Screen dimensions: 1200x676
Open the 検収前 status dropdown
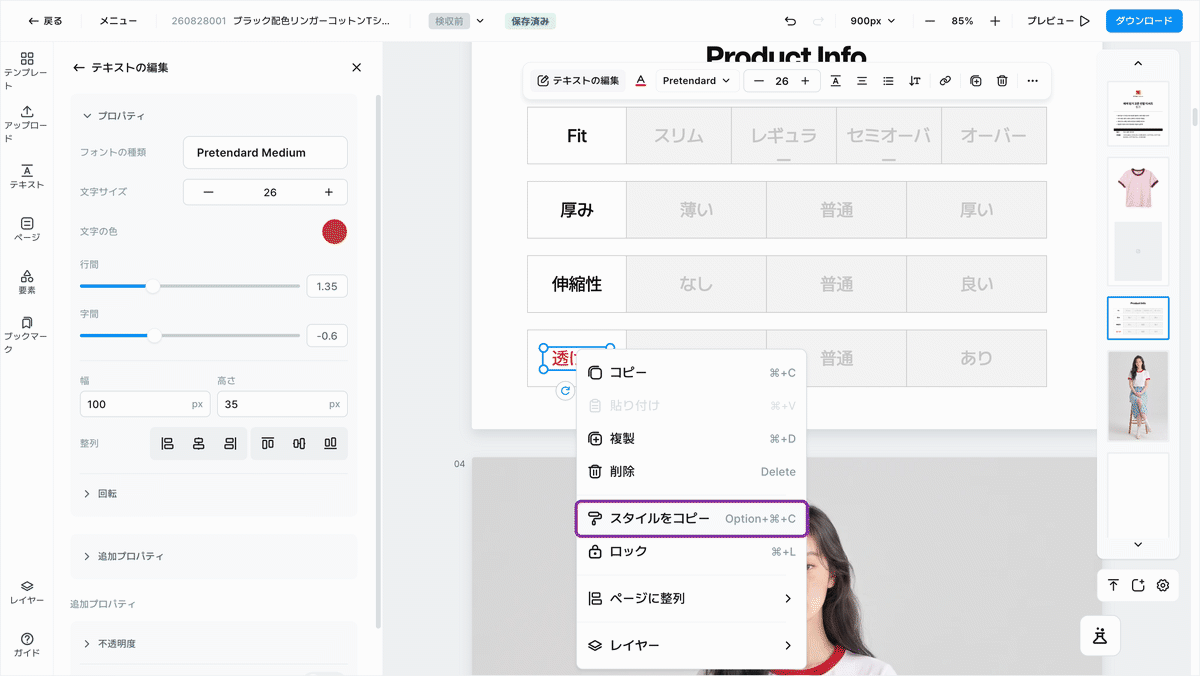pos(457,21)
